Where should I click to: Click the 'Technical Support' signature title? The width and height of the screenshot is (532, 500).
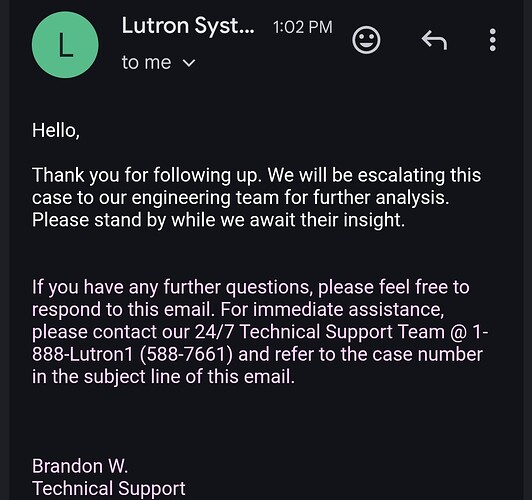(109, 488)
